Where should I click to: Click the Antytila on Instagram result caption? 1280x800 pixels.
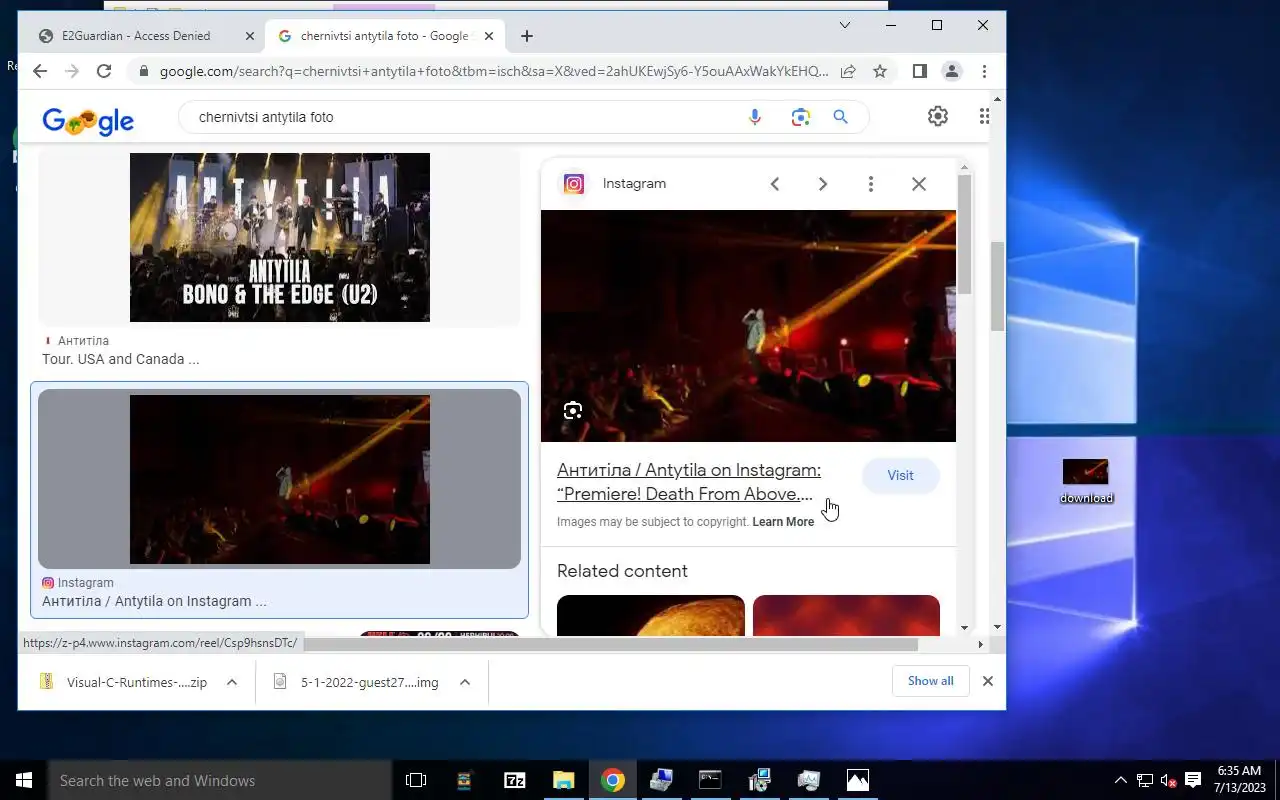click(x=154, y=601)
